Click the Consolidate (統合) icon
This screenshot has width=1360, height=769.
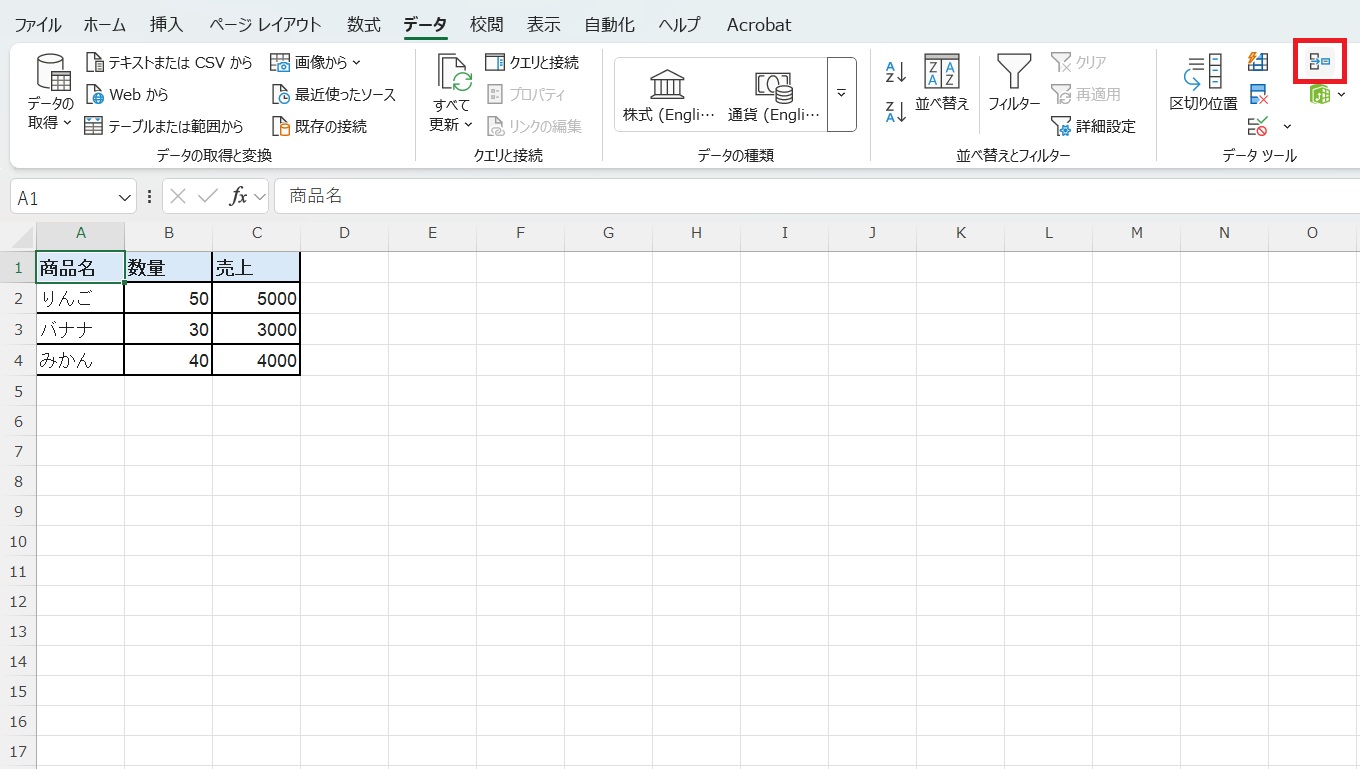pos(1320,62)
